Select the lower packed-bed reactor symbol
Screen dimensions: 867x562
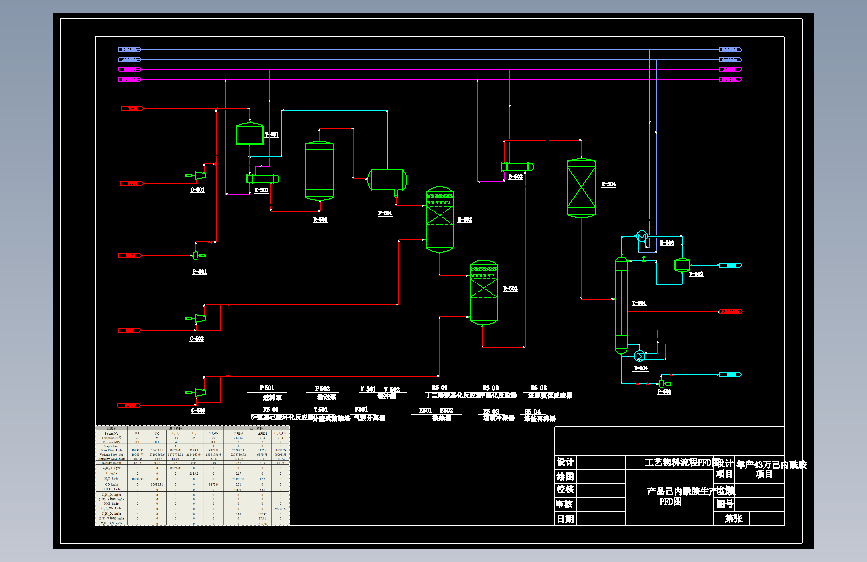[x=484, y=293]
